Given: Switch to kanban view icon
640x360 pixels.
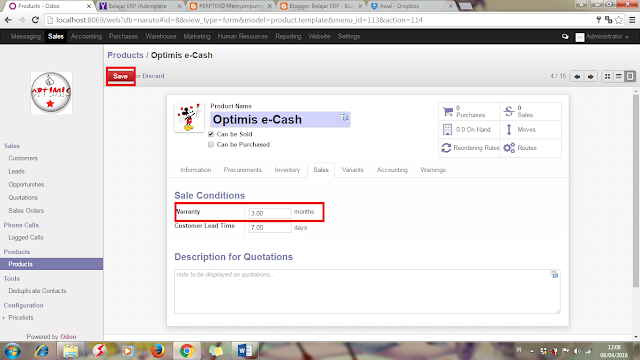Looking at the screenshot, I should pyautogui.click(x=607, y=76).
